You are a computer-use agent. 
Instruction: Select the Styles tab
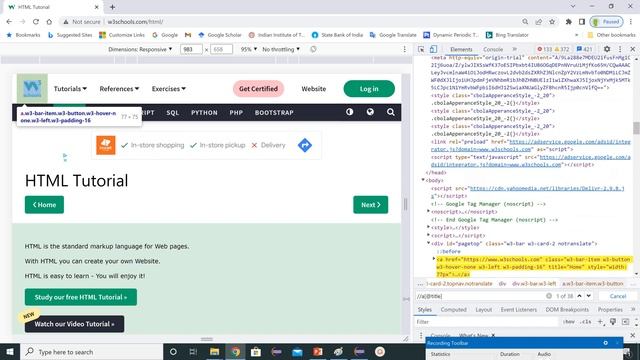tap(424, 309)
